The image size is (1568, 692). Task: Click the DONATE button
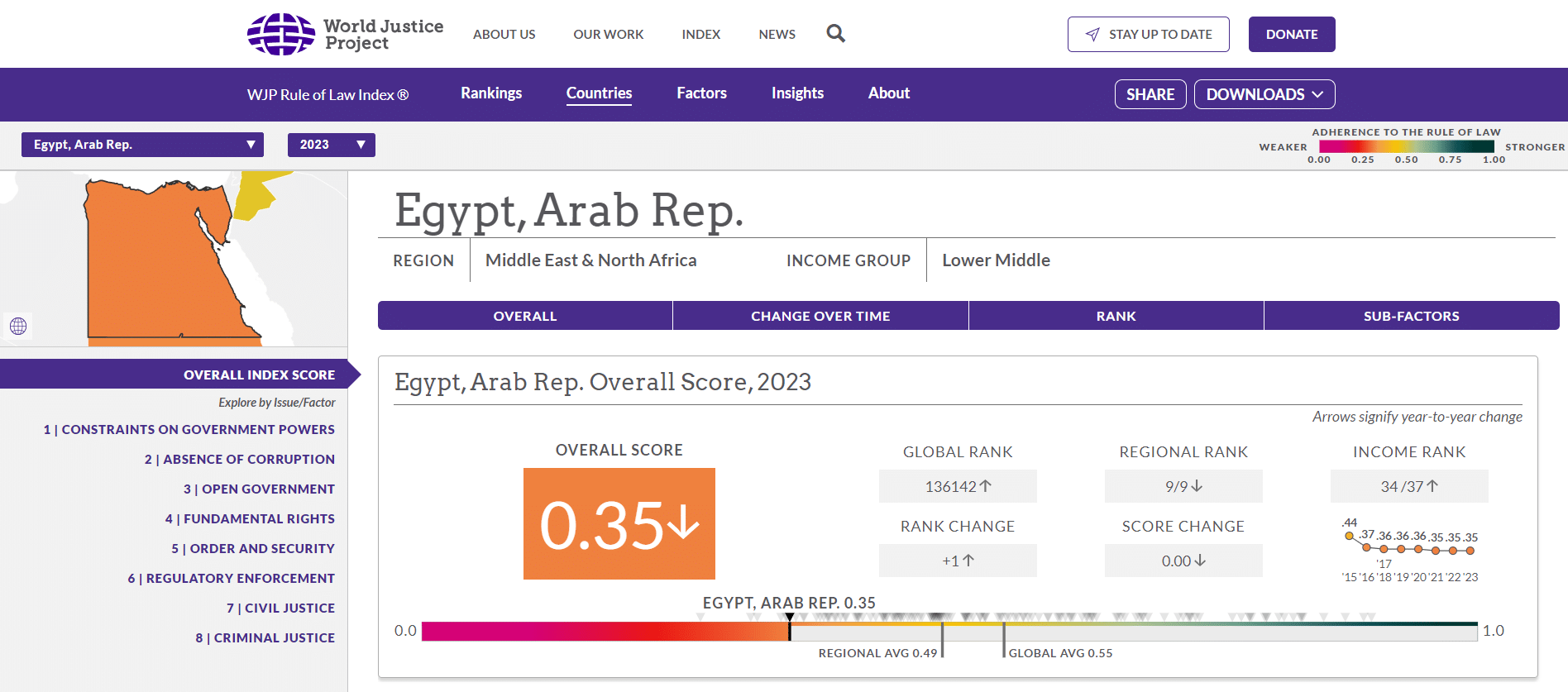[1291, 34]
